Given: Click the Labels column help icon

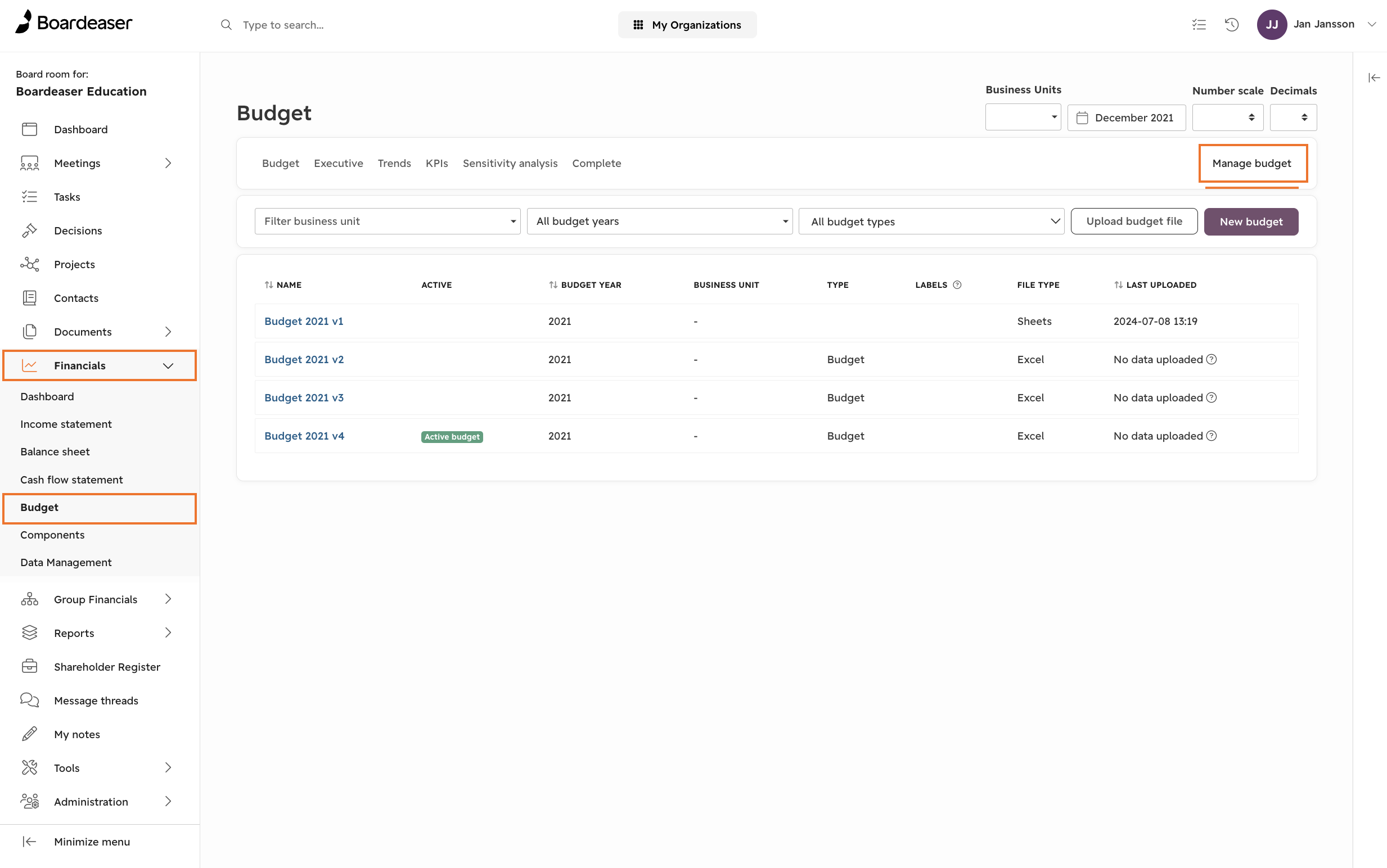Looking at the screenshot, I should [x=957, y=284].
